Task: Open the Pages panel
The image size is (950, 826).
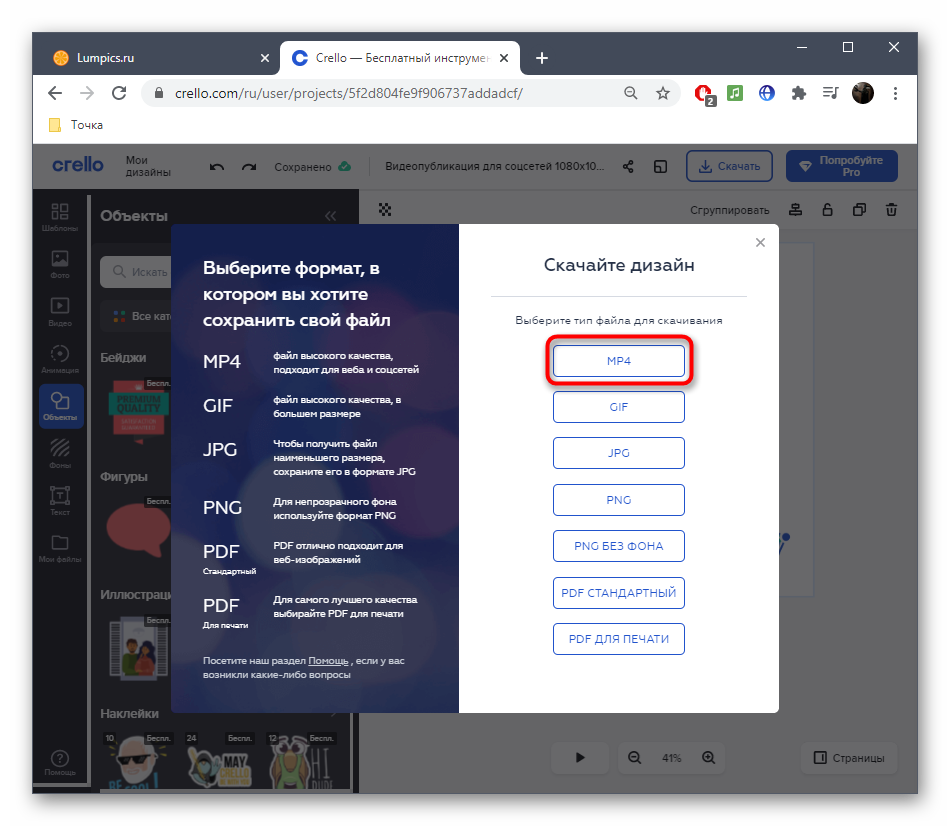Action: click(849, 758)
